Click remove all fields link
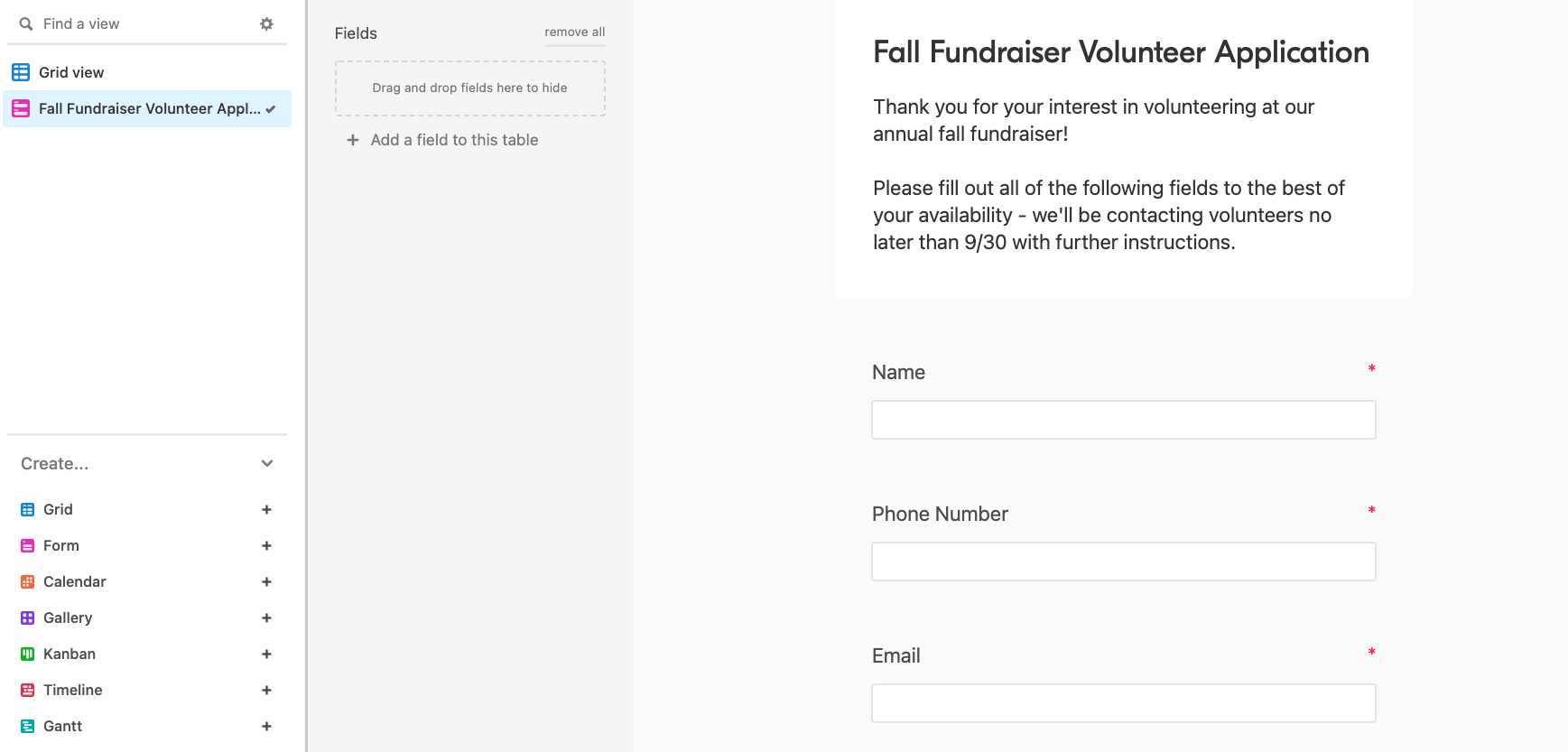Viewport: 1568px width, 752px height. click(574, 32)
